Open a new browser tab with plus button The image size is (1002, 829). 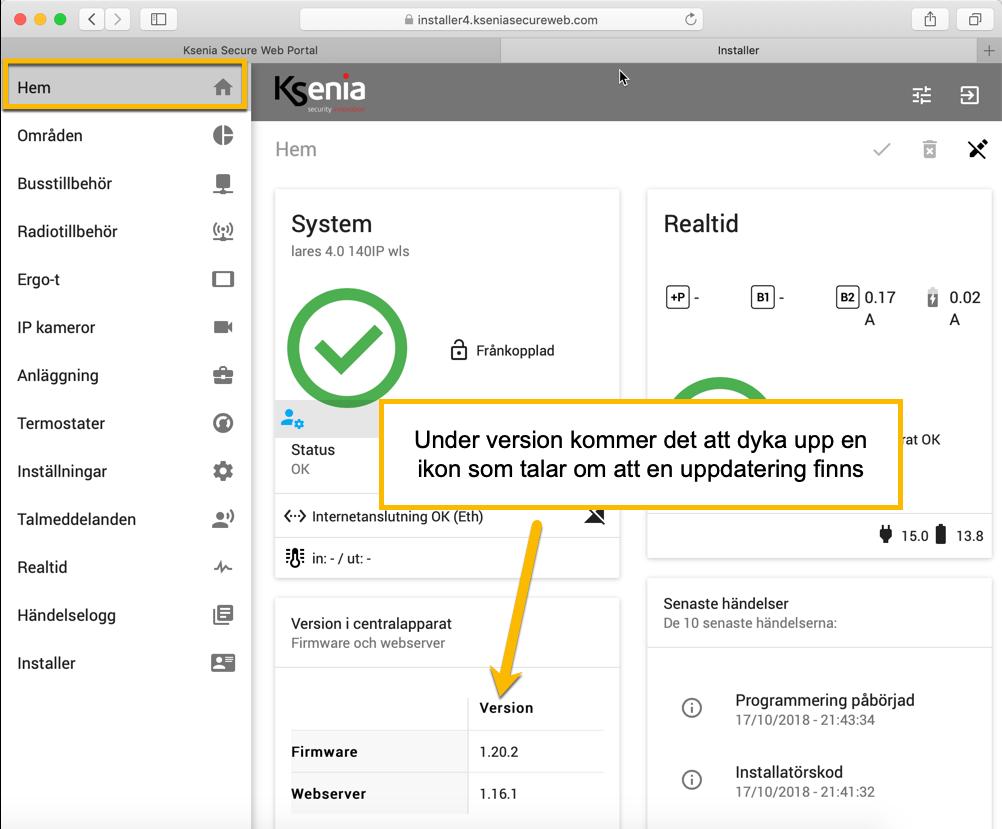(x=989, y=50)
